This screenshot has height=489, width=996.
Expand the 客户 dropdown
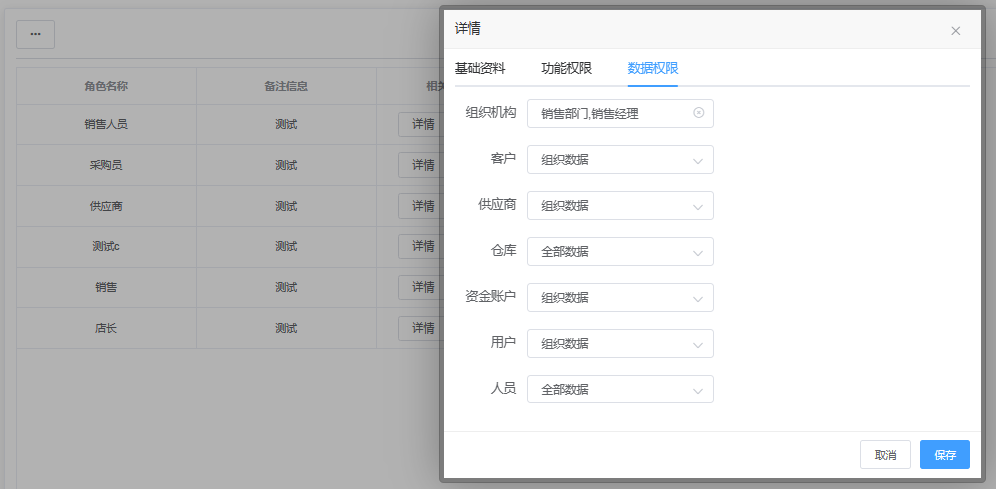(619, 160)
